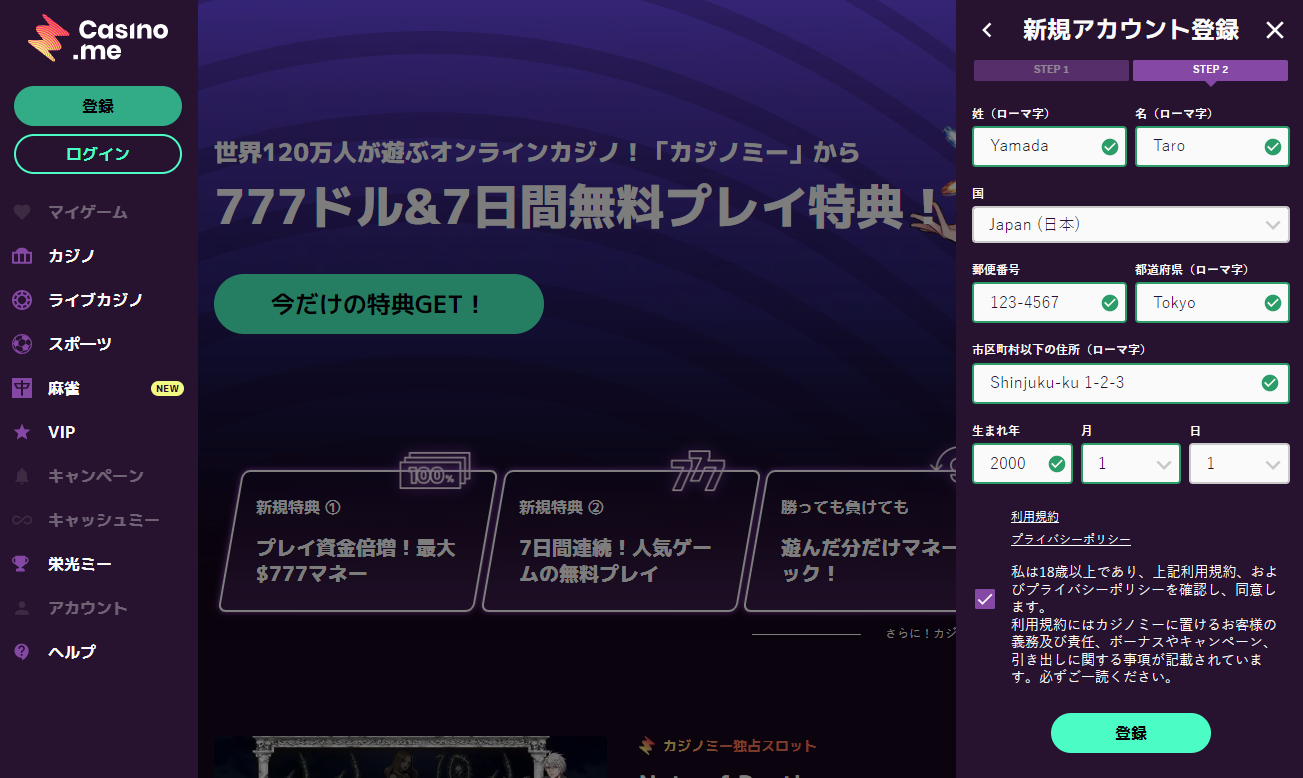Click the slot game thumbnail at bottom
This screenshot has width=1303, height=778.
pos(410,757)
